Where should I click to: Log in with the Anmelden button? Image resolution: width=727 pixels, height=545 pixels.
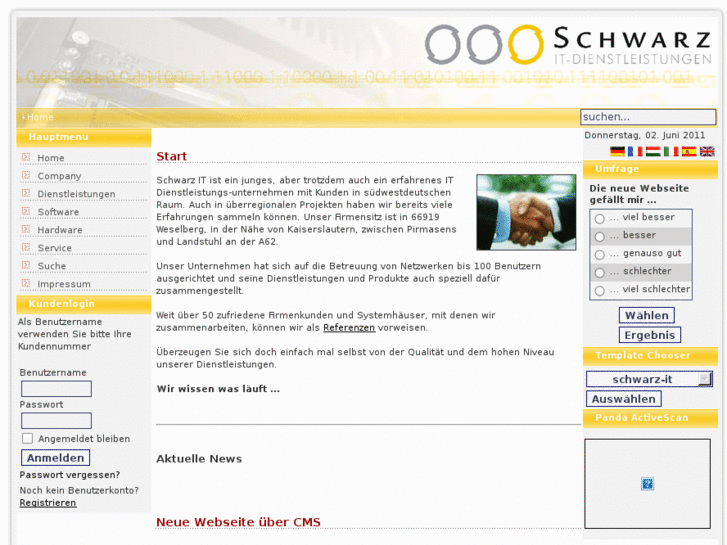[55, 458]
